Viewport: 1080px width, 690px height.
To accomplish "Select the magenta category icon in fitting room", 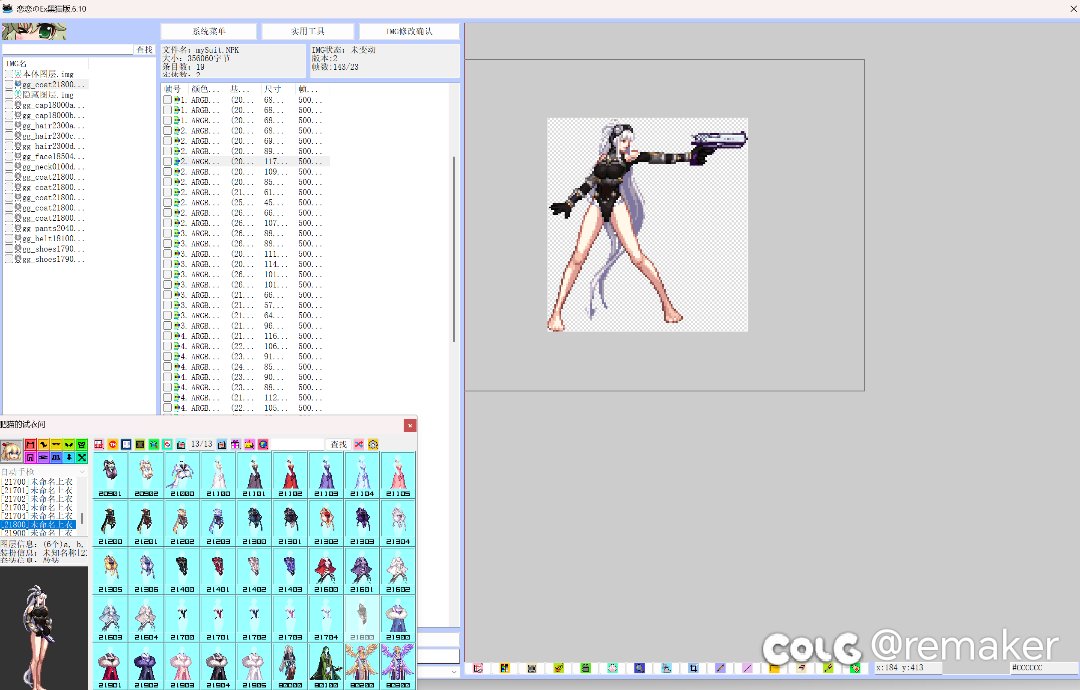I will 30,457.
